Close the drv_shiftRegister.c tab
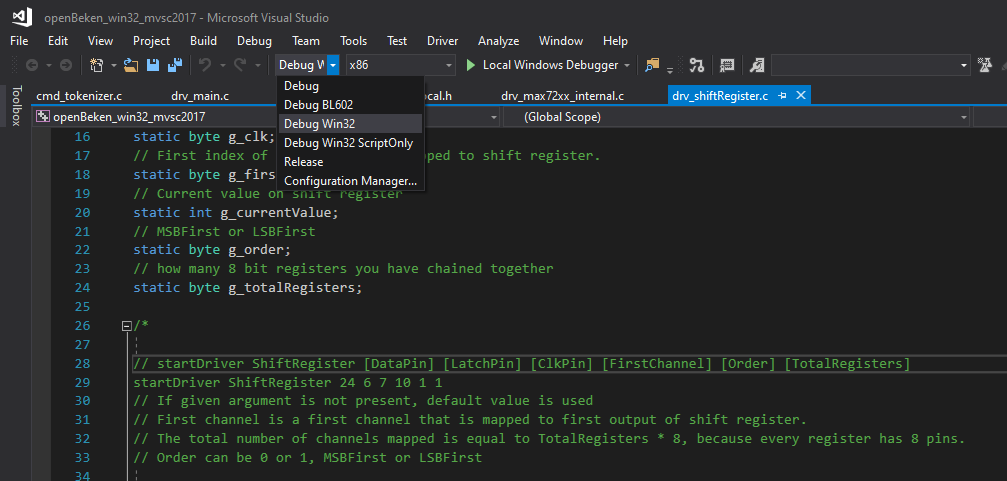Screen dimensions: 1007x481 800,96
